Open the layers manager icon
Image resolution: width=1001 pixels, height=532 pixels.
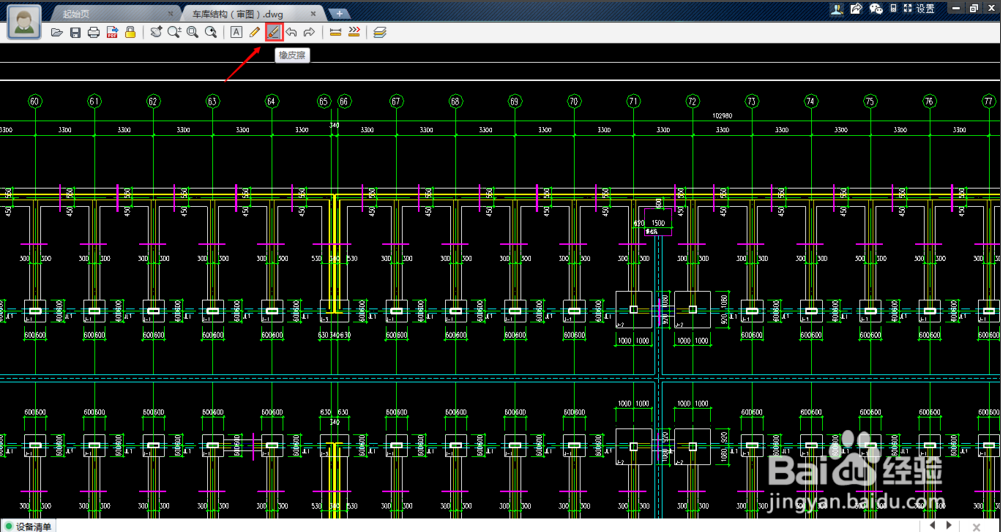[380, 33]
